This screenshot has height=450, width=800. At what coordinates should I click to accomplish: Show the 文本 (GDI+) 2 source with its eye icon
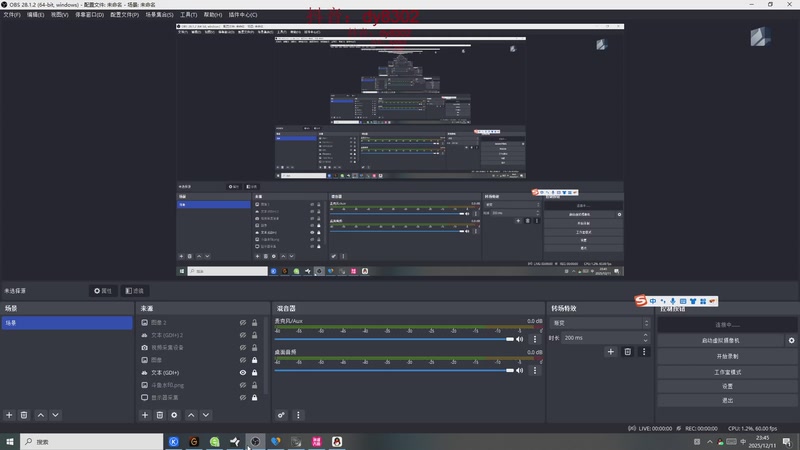point(243,335)
